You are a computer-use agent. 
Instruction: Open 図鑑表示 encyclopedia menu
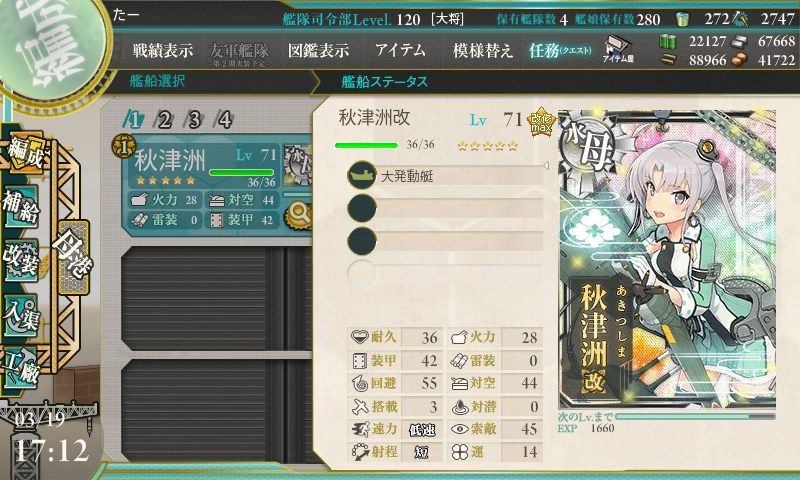[319, 50]
